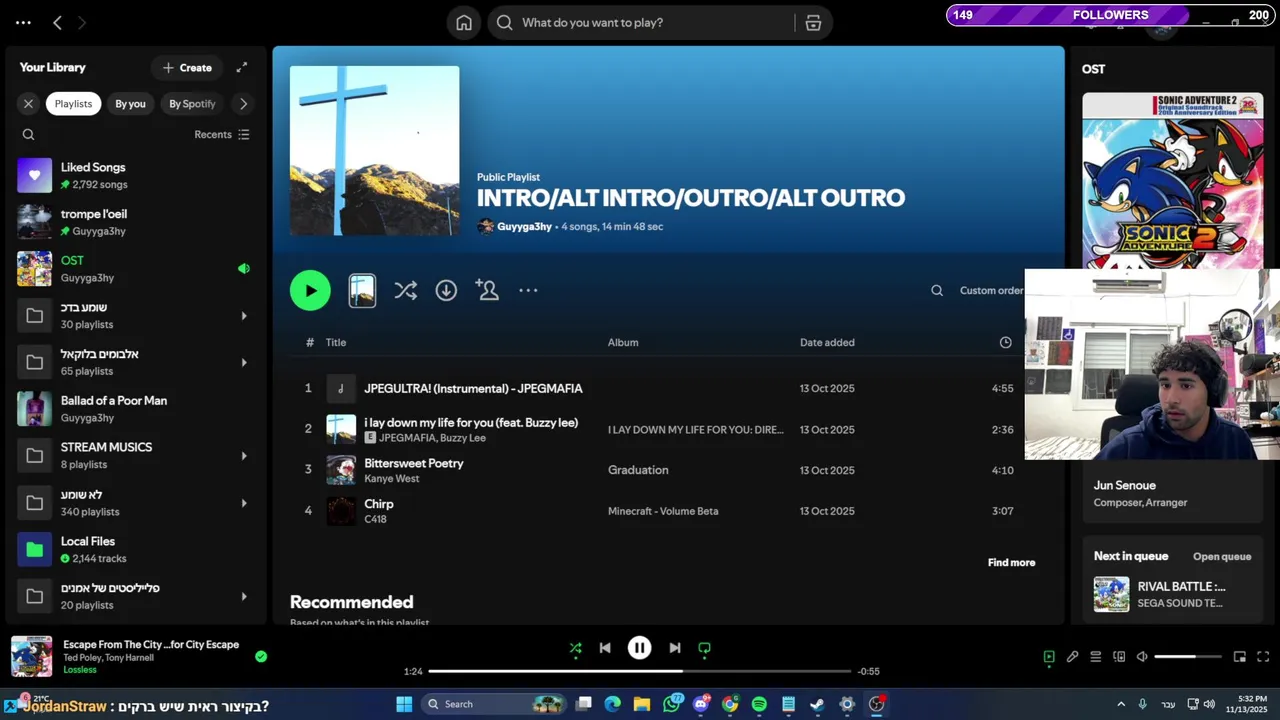Search within Your Library
This screenshot has height=720, width=1280.
click(x=28, y=135)
